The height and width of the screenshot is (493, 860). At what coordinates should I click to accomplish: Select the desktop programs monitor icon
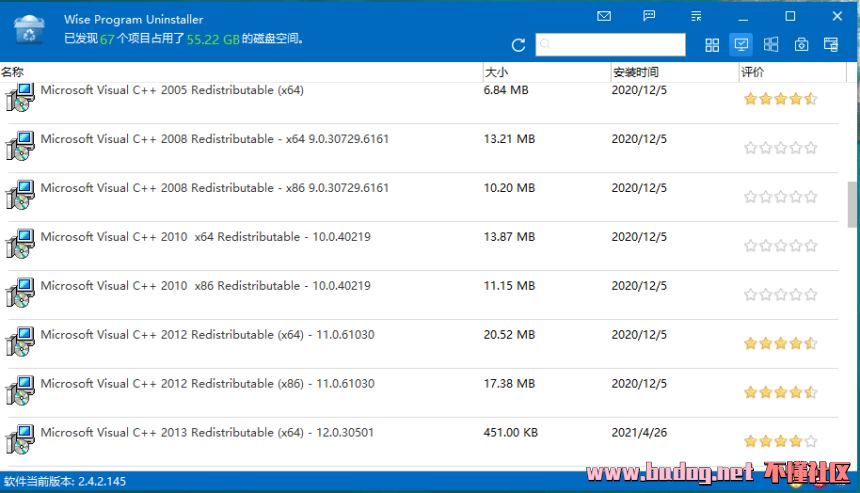741,45
